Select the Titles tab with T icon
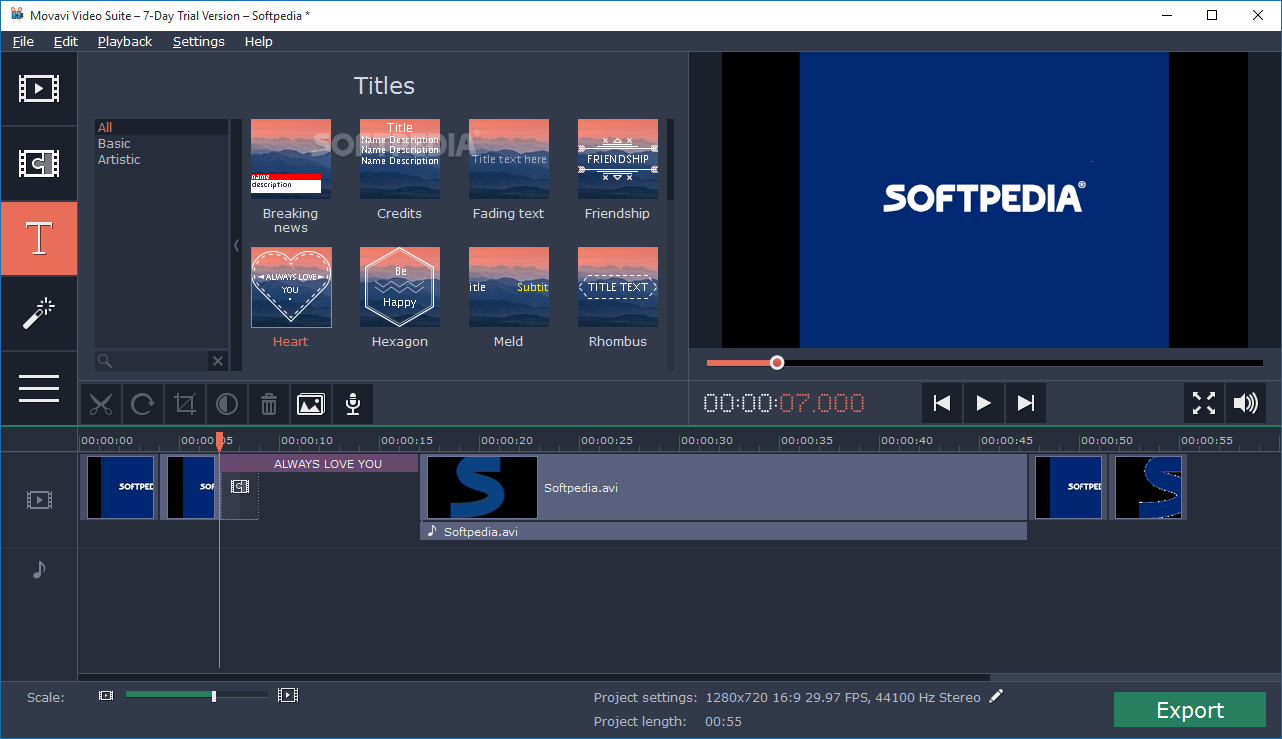The height and width of the screenshot is (739, 1282). tap(39, 238)
